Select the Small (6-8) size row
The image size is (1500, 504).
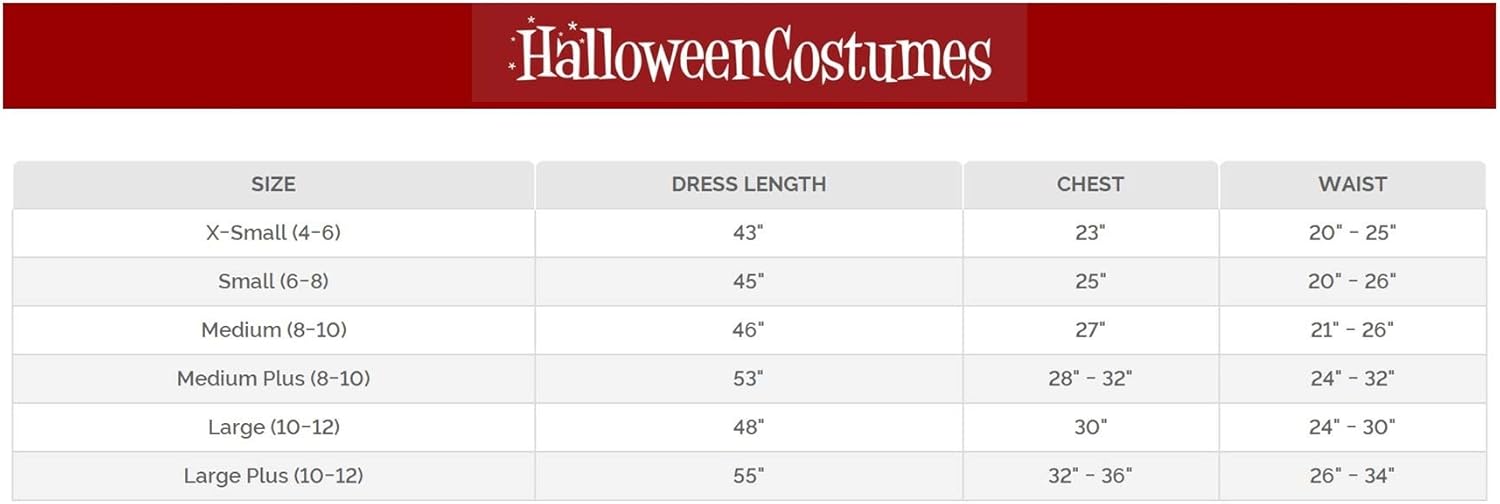coord(749,282)
